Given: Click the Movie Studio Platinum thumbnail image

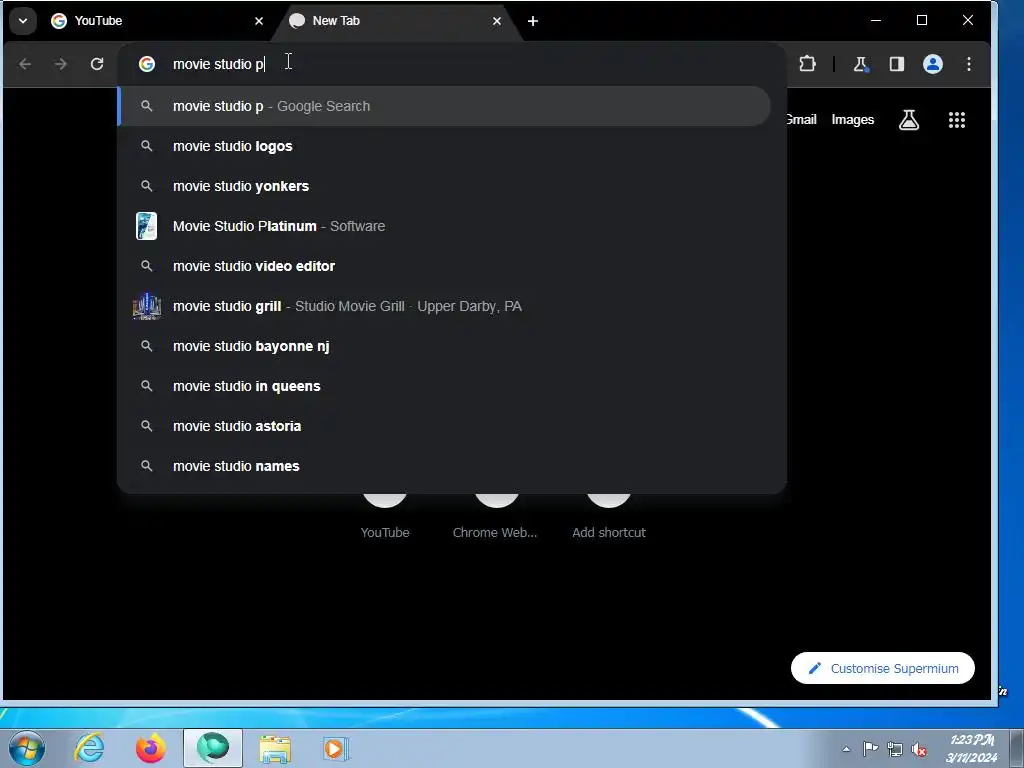Looking at the screenshot, I should 146,226.
